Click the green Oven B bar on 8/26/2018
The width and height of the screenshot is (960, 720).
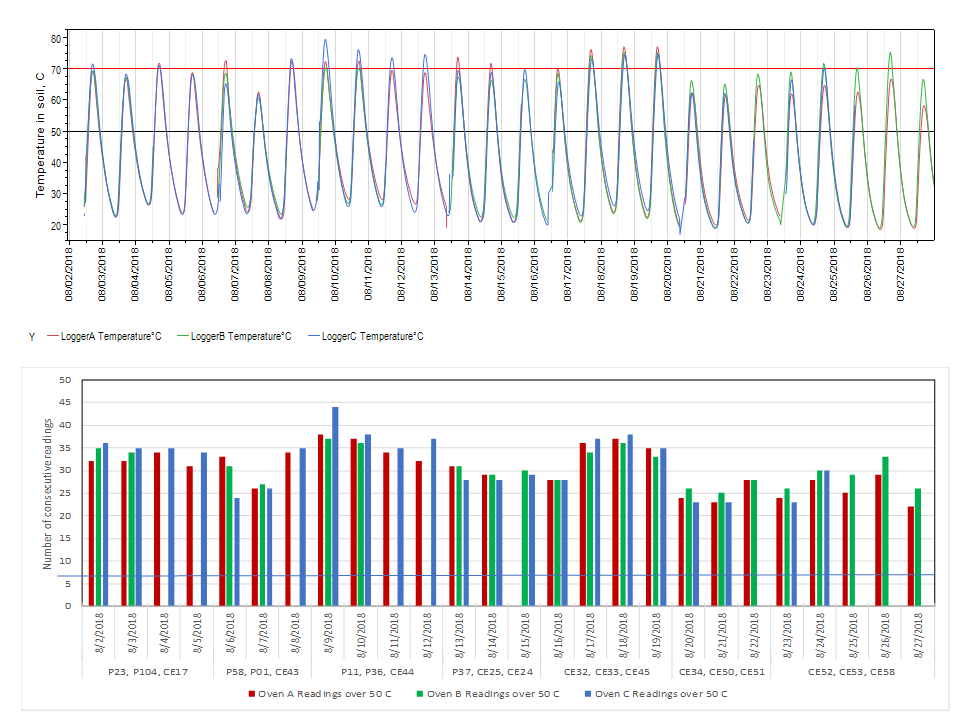pyautogui.click(x=885, y=531)
